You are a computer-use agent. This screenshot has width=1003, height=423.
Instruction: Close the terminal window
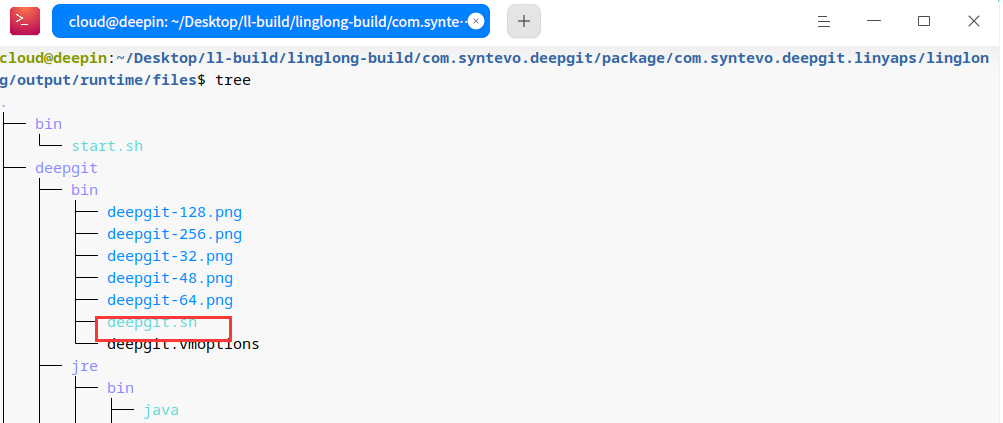[974, 21]
